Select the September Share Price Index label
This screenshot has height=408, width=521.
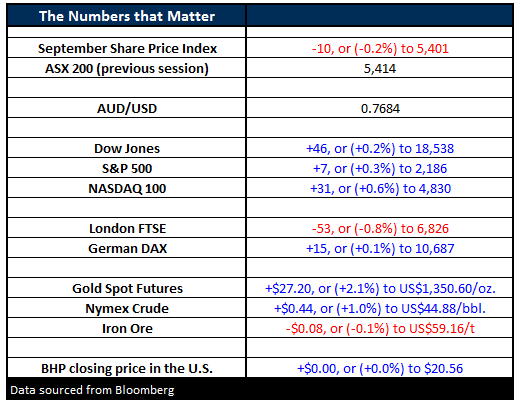[x=127, y=48]
